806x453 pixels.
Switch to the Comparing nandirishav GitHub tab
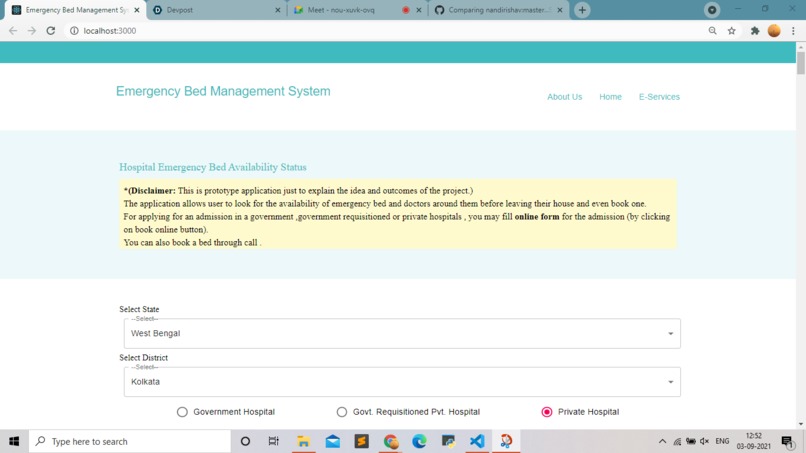[498, 10]
